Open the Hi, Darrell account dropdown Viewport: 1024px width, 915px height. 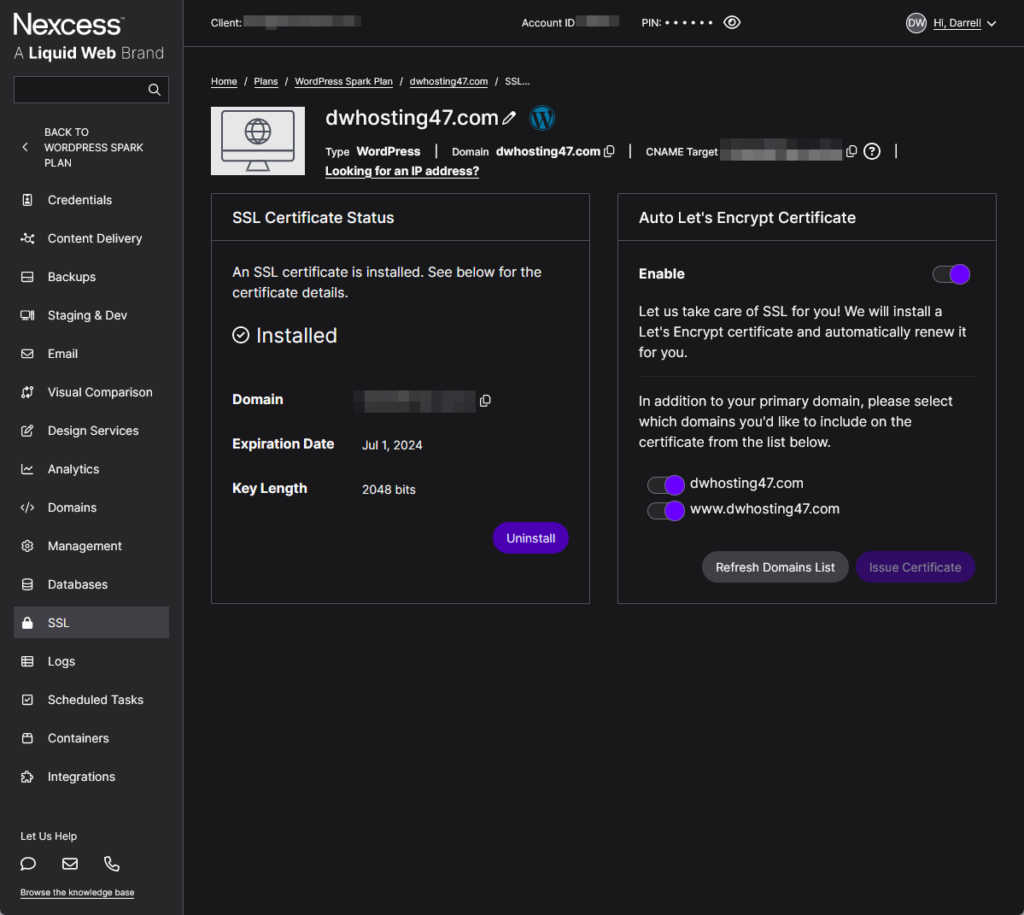point(964,24)
